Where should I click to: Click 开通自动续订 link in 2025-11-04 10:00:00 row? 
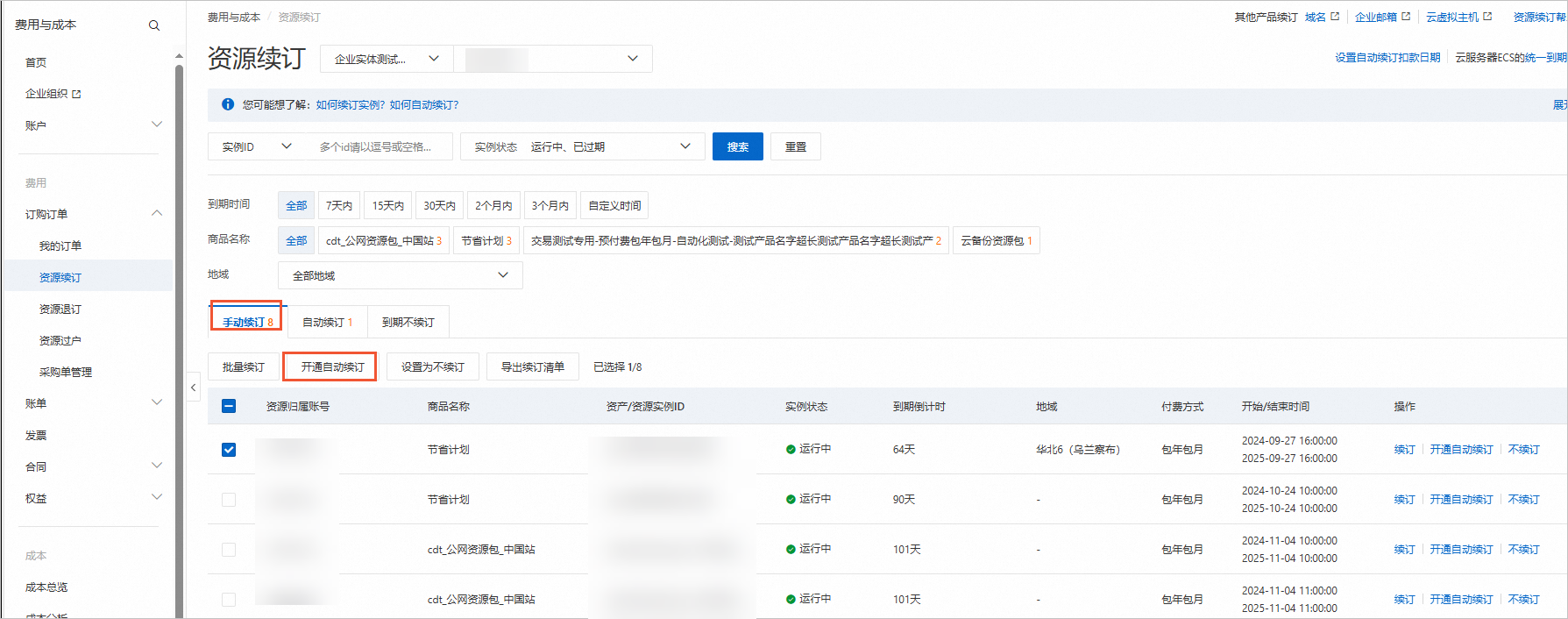(x=1462, y=549)
